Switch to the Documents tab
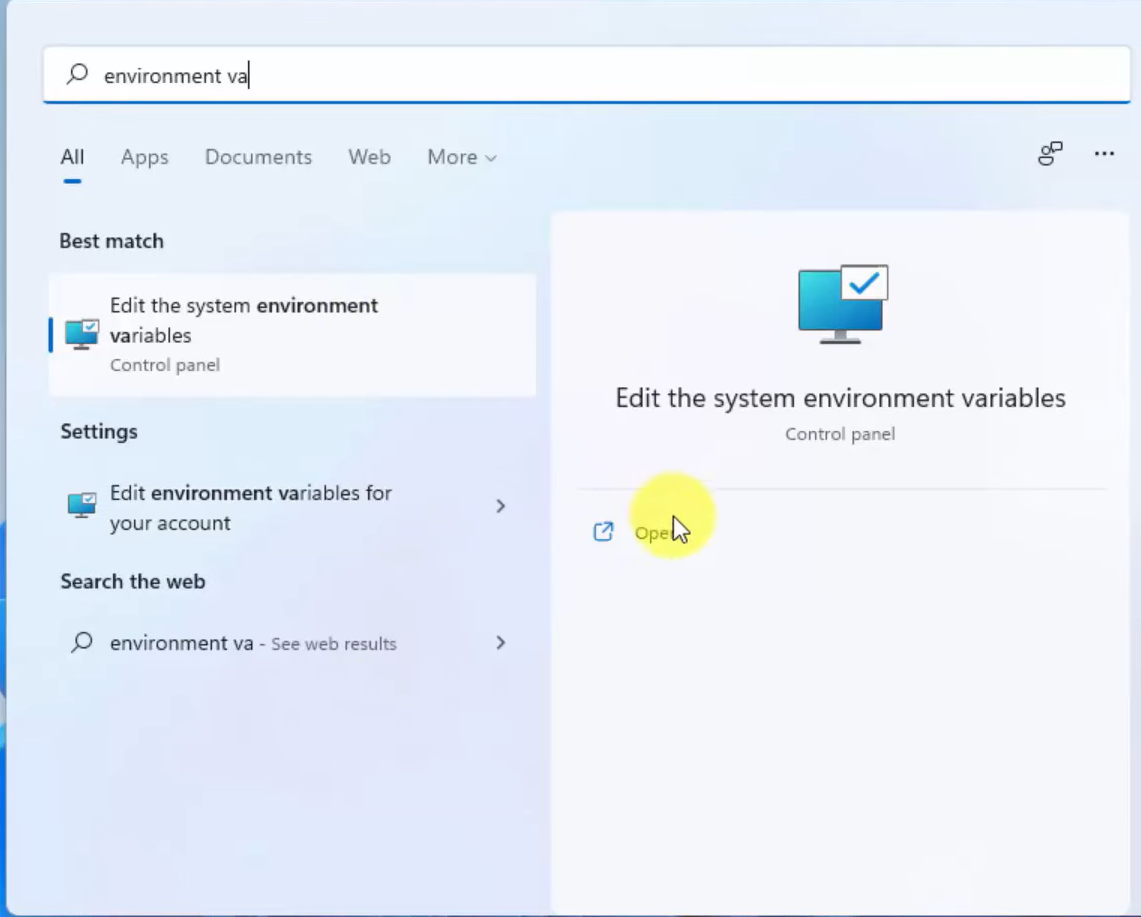 tap(258, 157)
